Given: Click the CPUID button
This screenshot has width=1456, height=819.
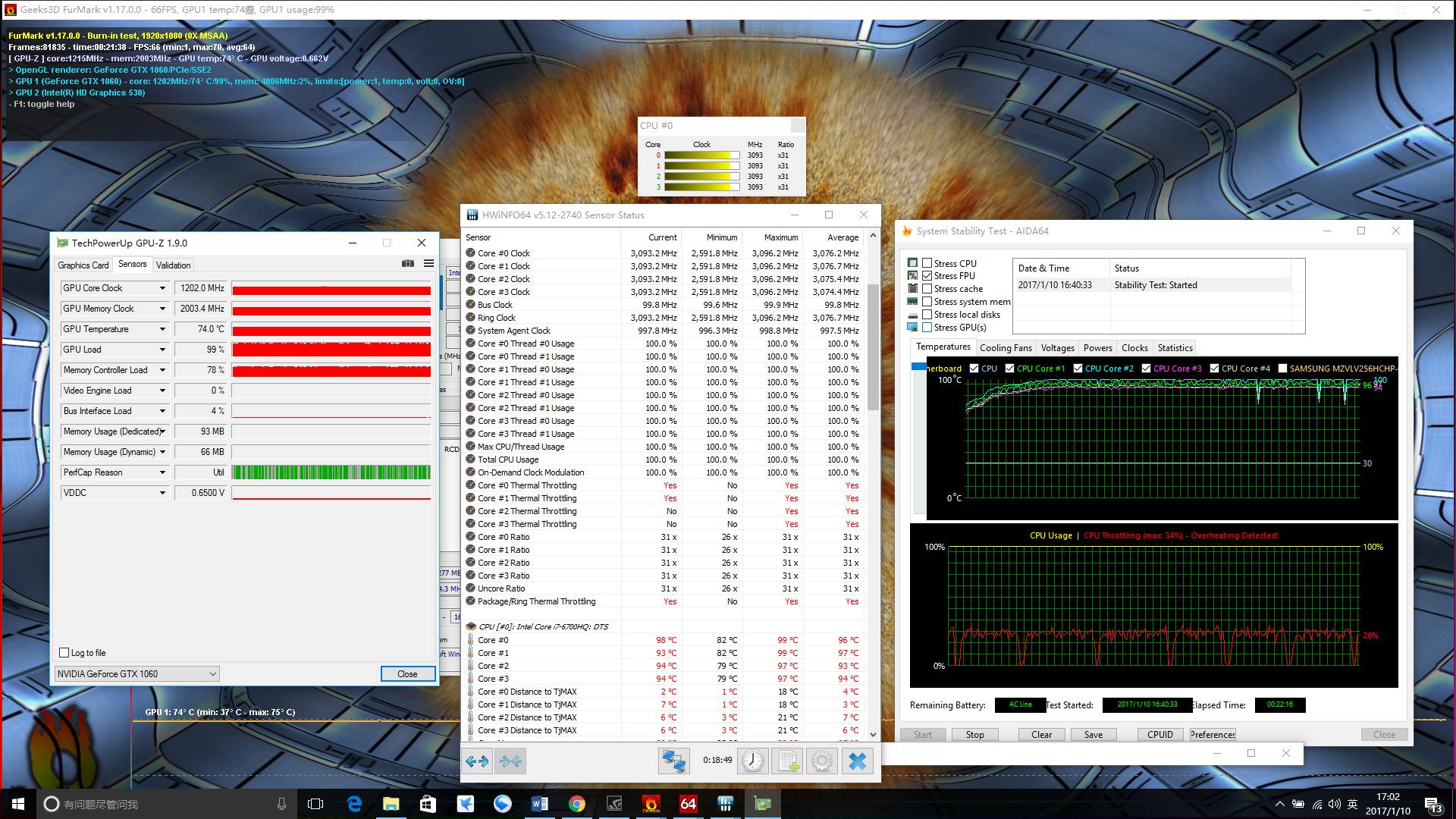Looking at the screenshot, I should click(1160, 734).
